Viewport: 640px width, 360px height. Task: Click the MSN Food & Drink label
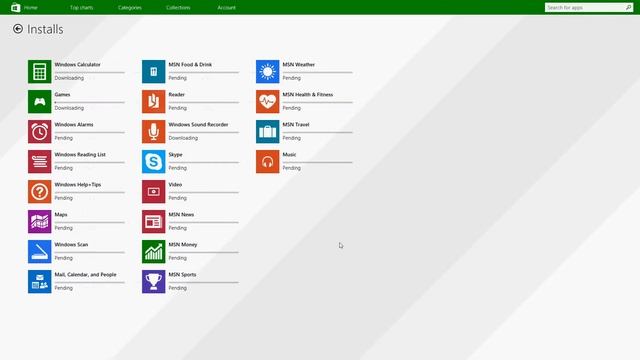(x=190, y=64)
